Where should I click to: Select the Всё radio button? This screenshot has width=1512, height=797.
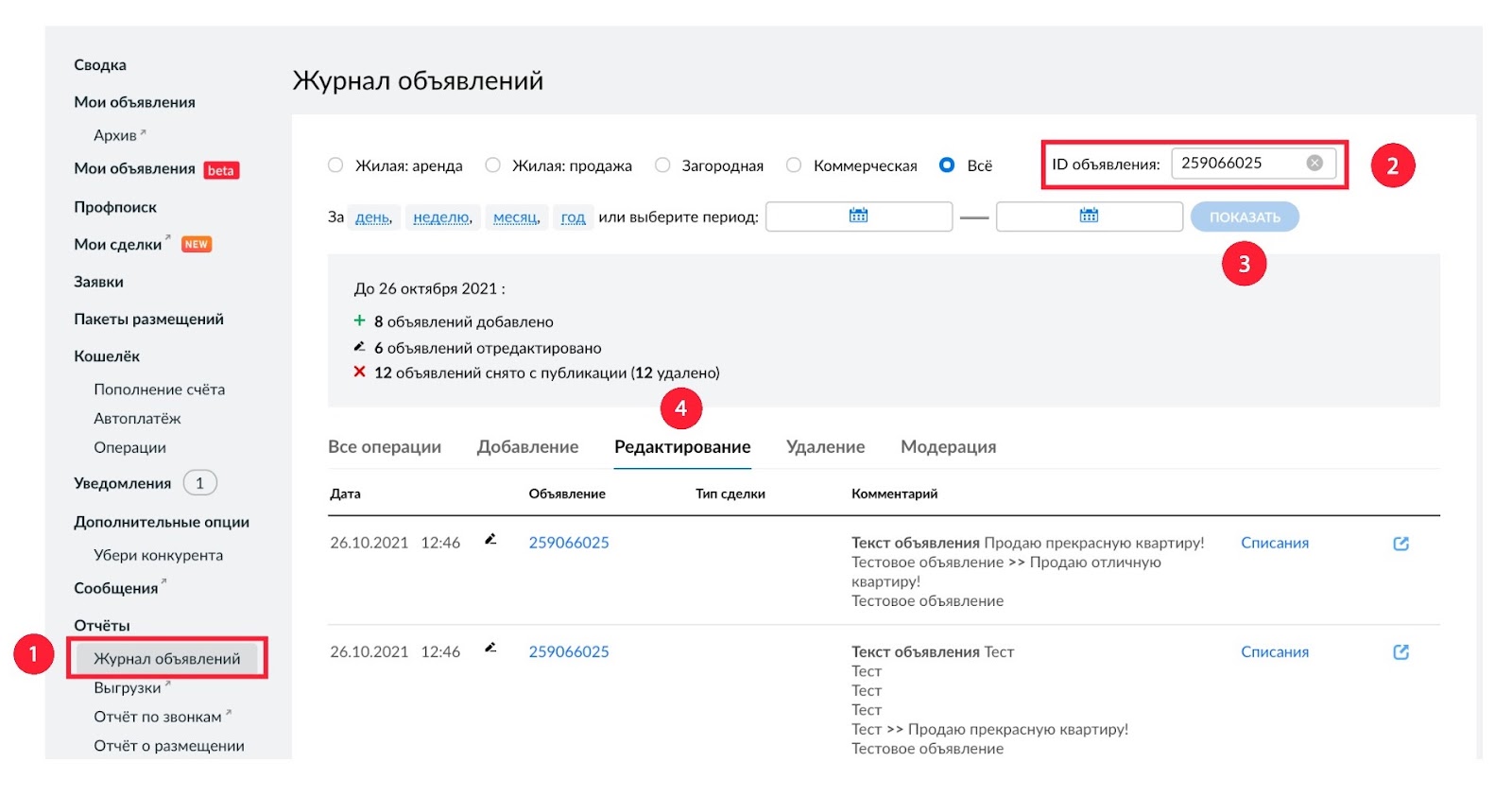[x=947, y=165]
